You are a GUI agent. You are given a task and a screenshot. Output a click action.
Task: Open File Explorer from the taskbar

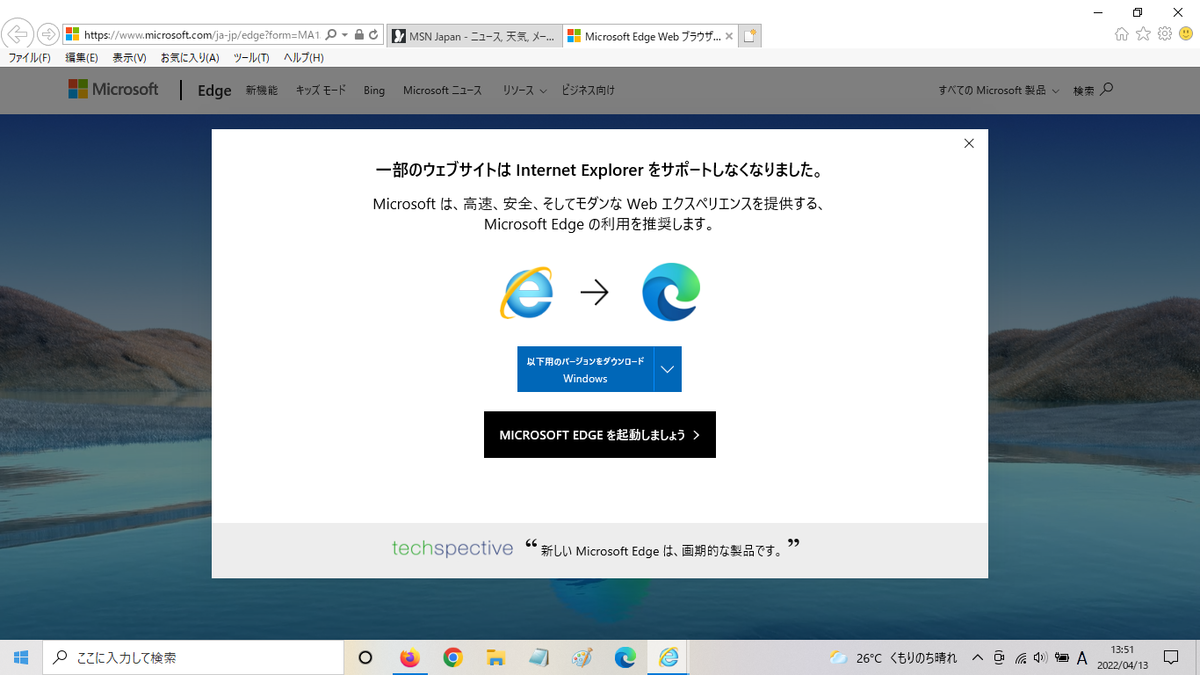(x=496, y=657)
